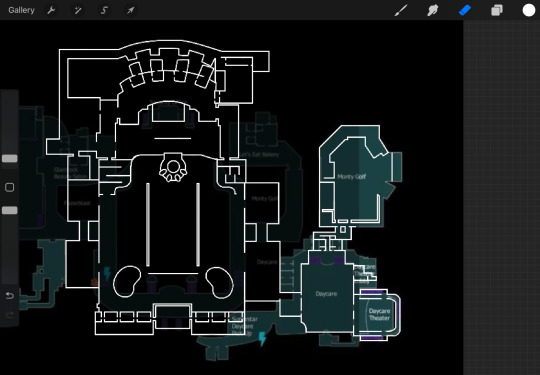Select the Eraser tool
This screenshot has height=375, width=540.
465,10
